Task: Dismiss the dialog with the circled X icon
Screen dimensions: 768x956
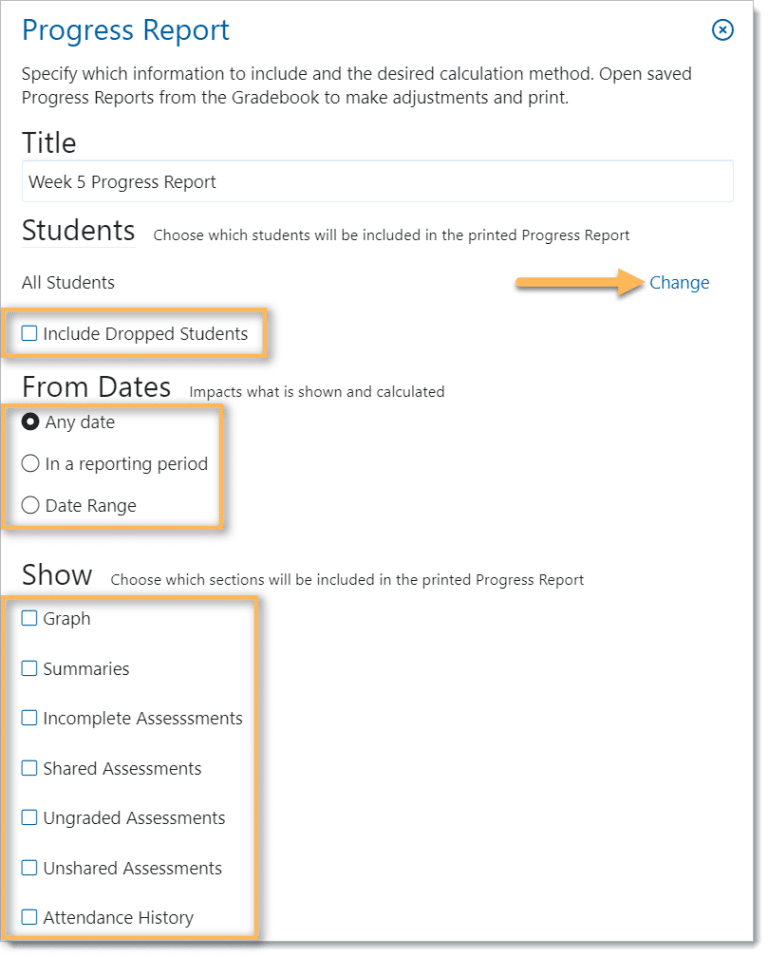Action: [722, 30]
